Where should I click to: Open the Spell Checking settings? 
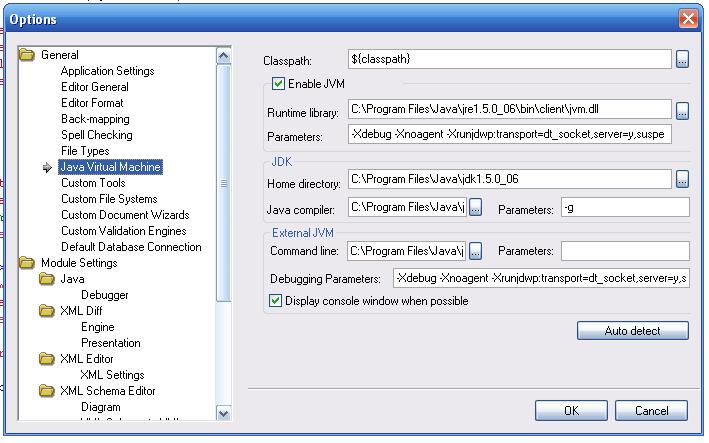[x=96, y=135]
